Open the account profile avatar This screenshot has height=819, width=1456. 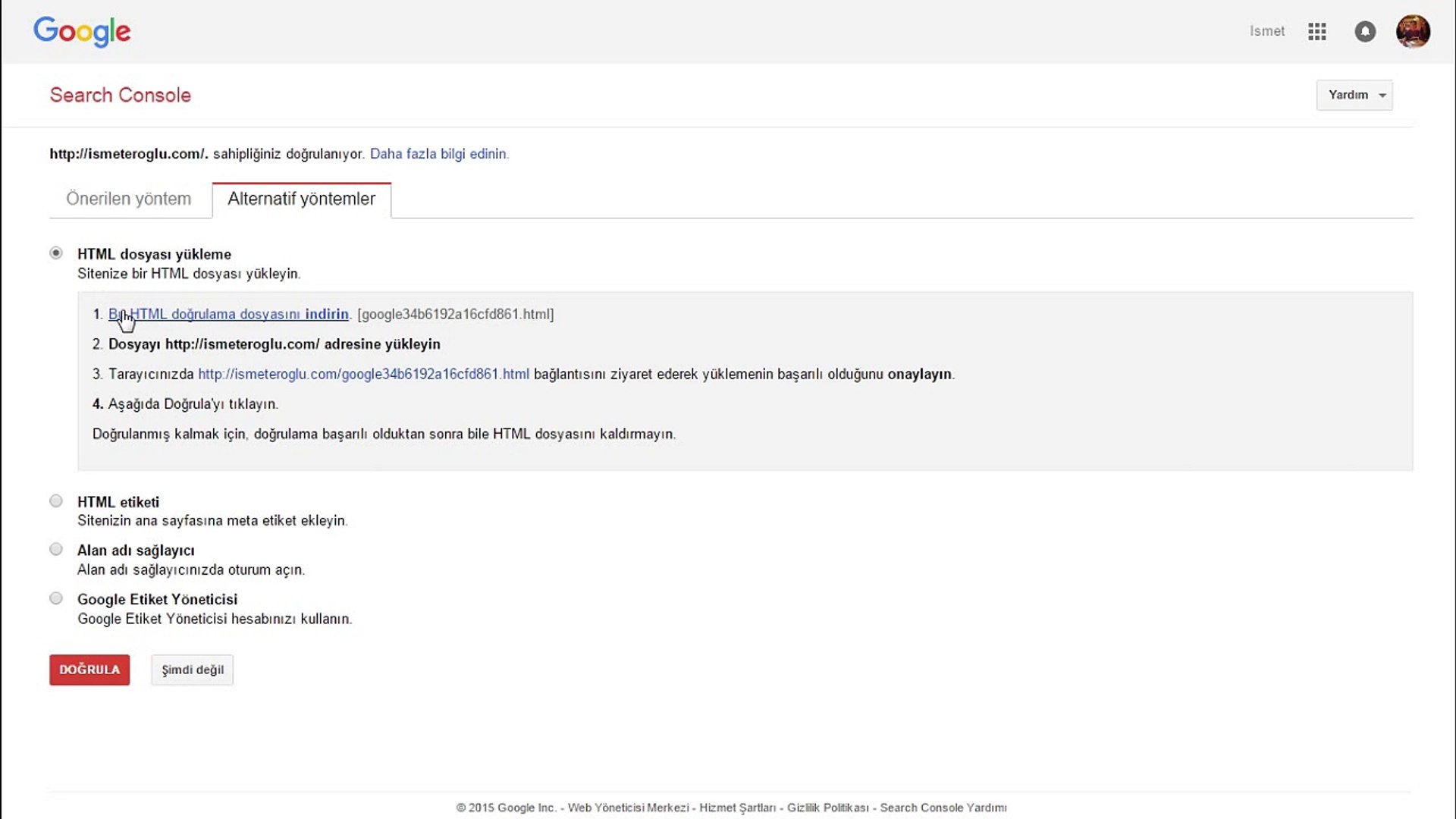point(1413,32)
